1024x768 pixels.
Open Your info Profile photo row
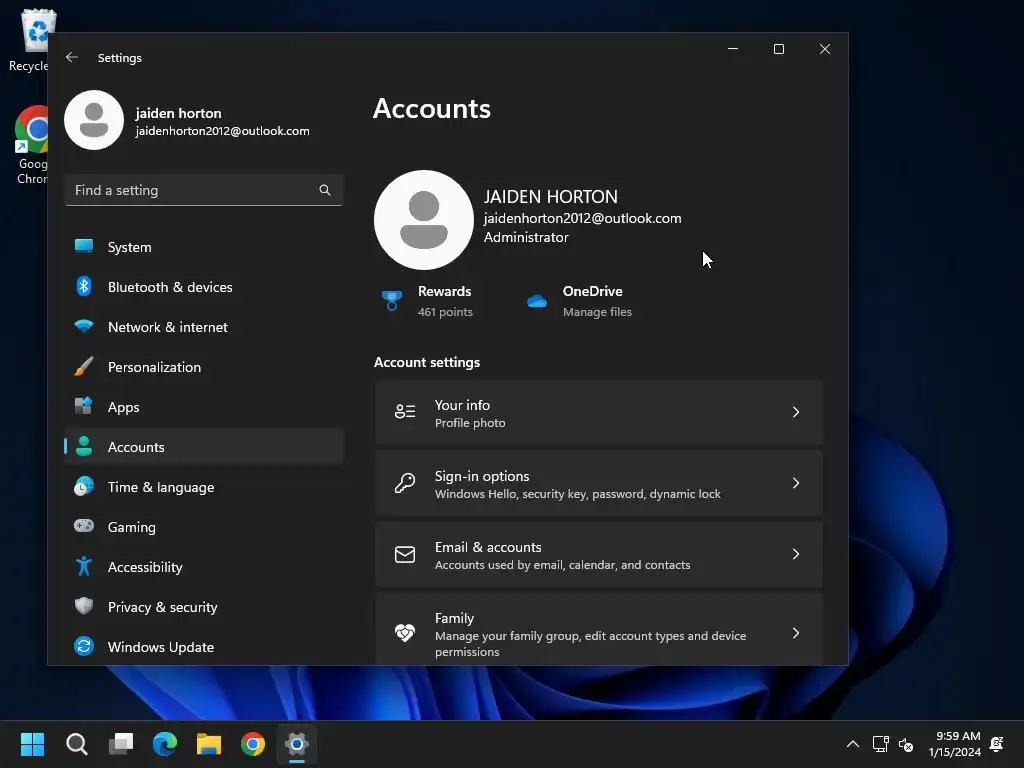click(599, 412)
